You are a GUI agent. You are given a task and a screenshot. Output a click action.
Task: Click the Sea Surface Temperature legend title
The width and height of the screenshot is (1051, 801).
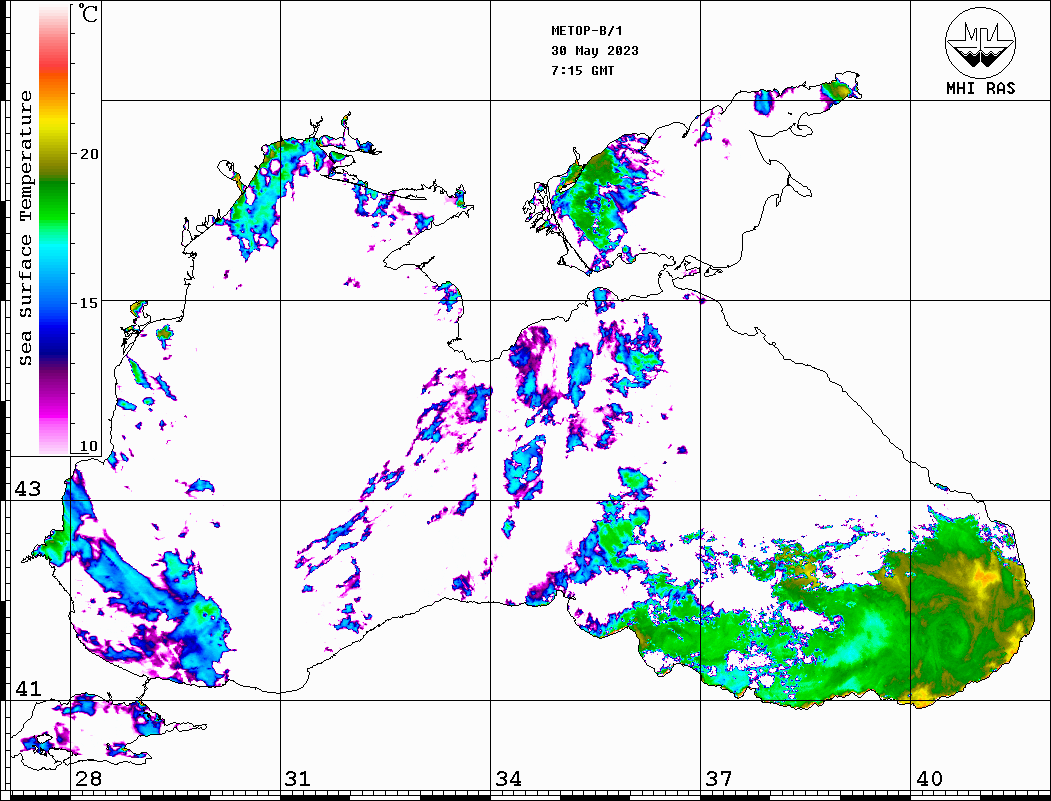click(x=25, y=228)
